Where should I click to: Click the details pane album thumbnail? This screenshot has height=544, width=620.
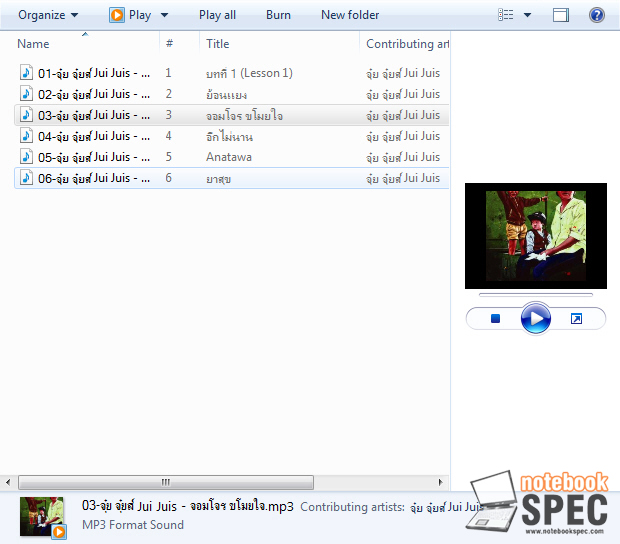tap(42, 517)
